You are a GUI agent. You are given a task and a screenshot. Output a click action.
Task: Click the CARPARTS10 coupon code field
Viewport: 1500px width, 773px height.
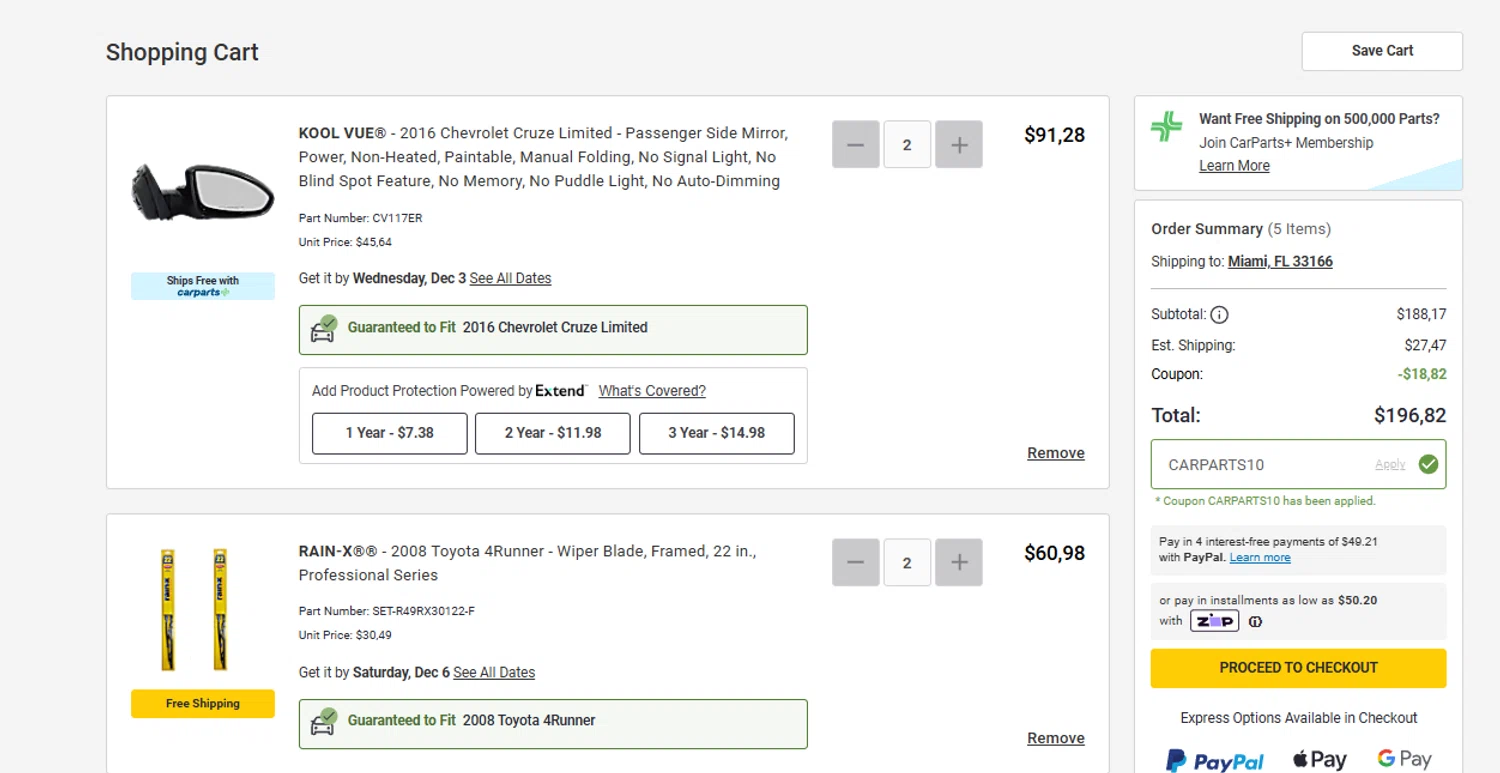(1260, 465)
